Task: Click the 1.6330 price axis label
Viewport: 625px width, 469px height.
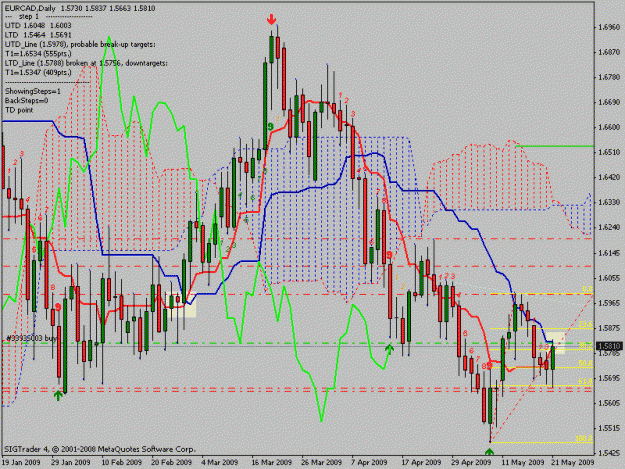Action: (x=609, y=202)
